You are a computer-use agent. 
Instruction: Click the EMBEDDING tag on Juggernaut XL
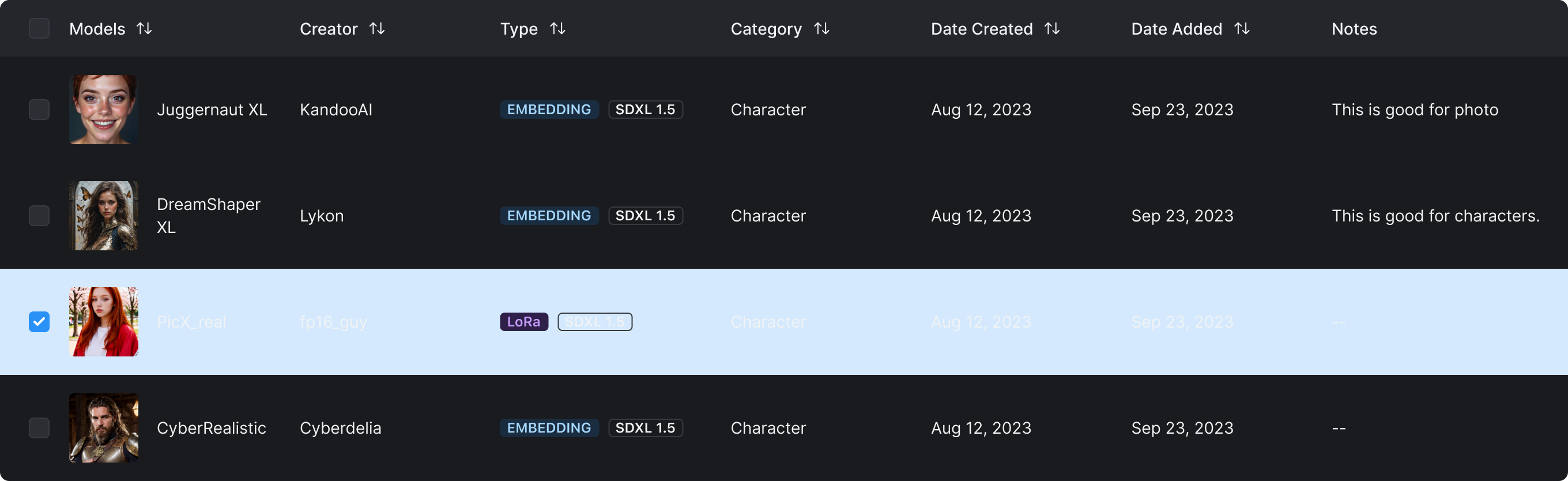(x=549, y=110)
